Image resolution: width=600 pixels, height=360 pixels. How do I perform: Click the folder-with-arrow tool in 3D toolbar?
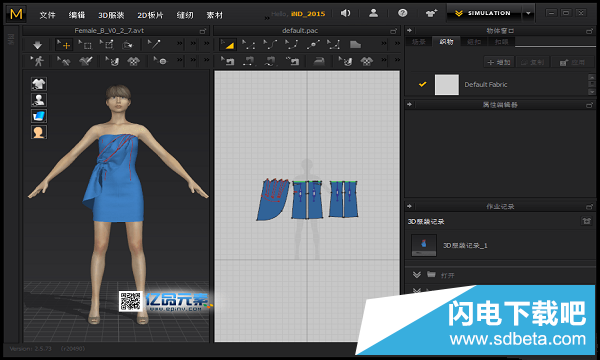coord(127,45)
